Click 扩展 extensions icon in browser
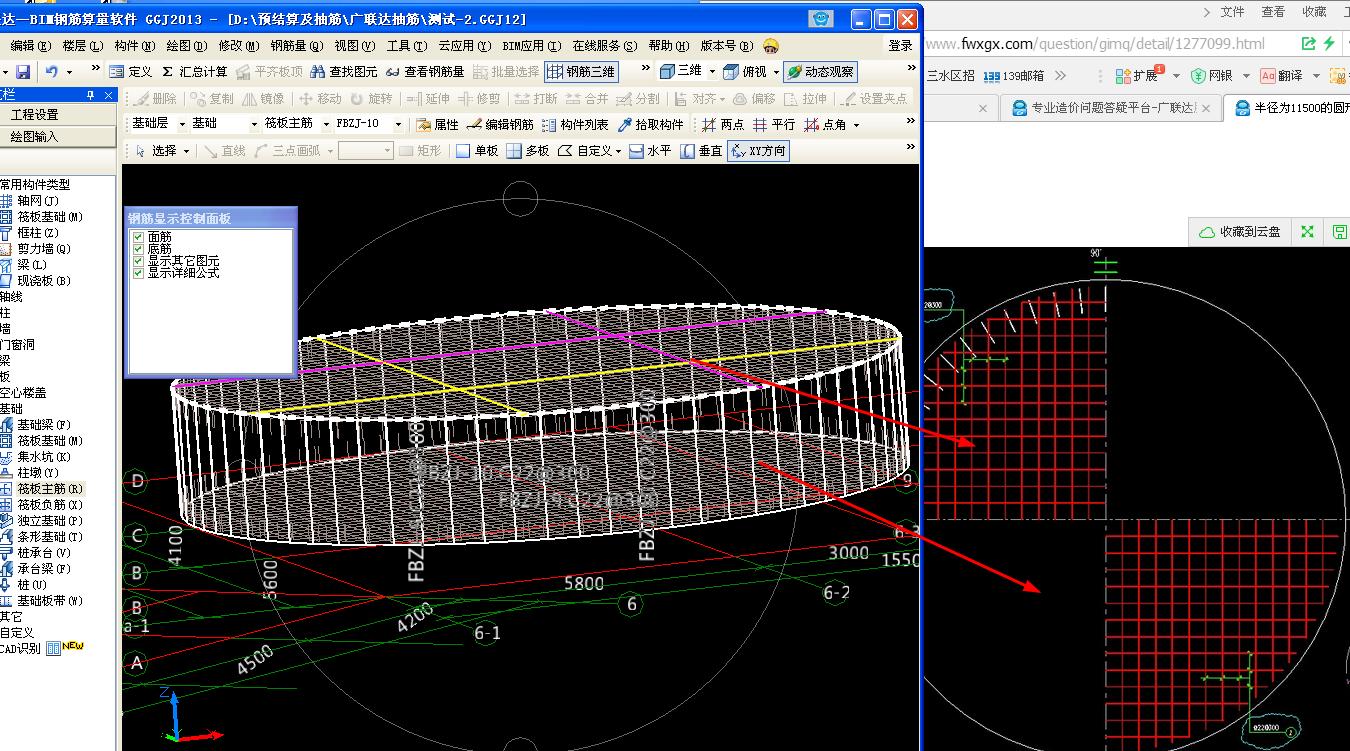The height and width of the screenshot is (751, 1350). click(1136, 75)
